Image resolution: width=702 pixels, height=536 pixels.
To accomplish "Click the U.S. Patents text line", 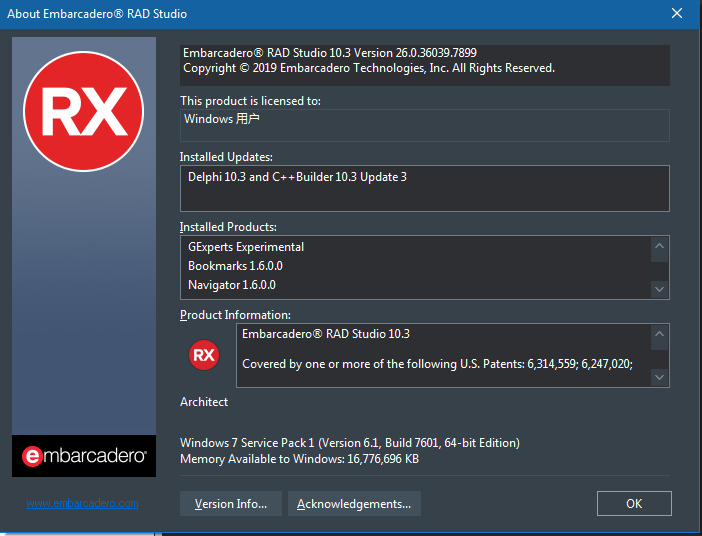I will pos(437,364).
